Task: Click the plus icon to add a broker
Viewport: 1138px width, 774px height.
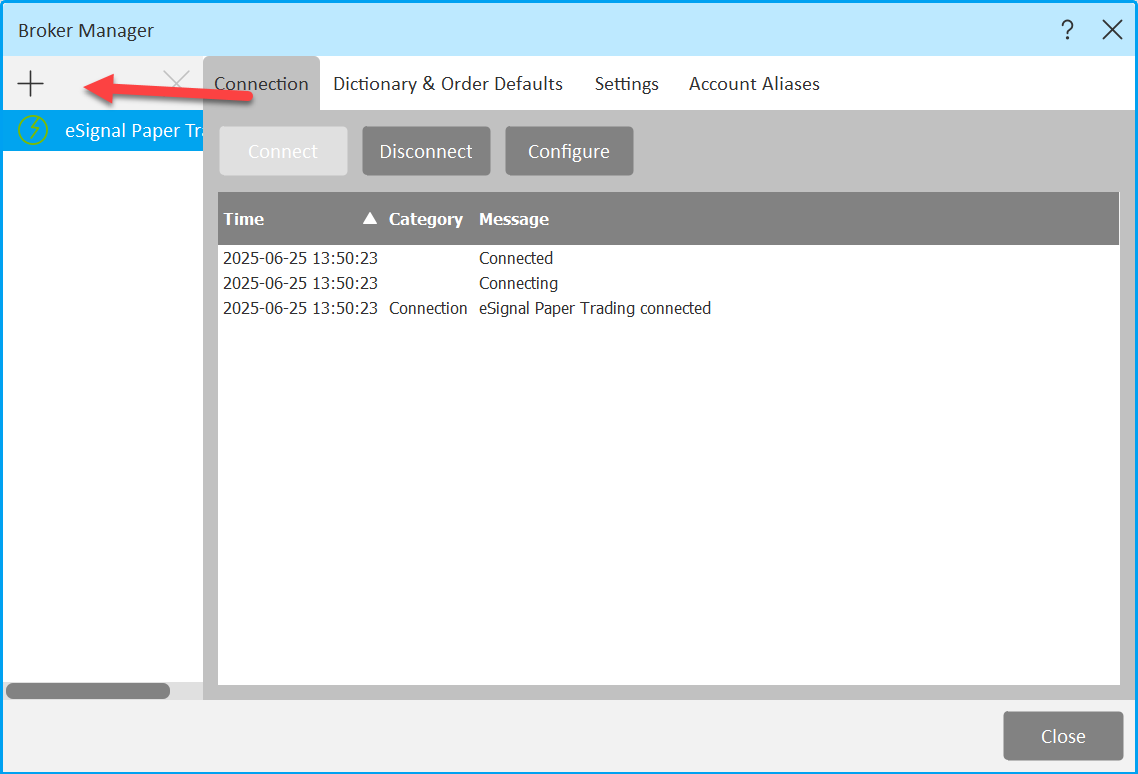Action: [31, 84]
